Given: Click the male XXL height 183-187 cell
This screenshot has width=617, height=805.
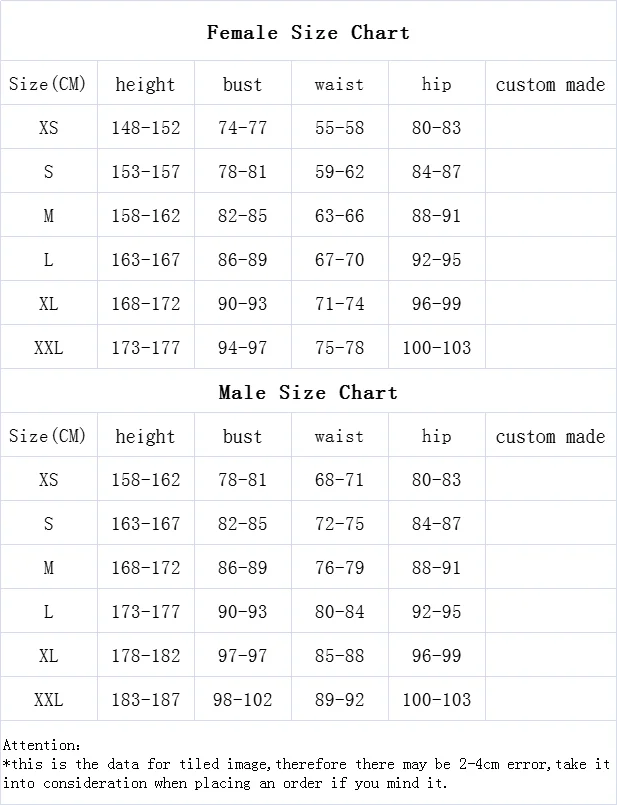Looking at the screenshot, I should point(146,699).
